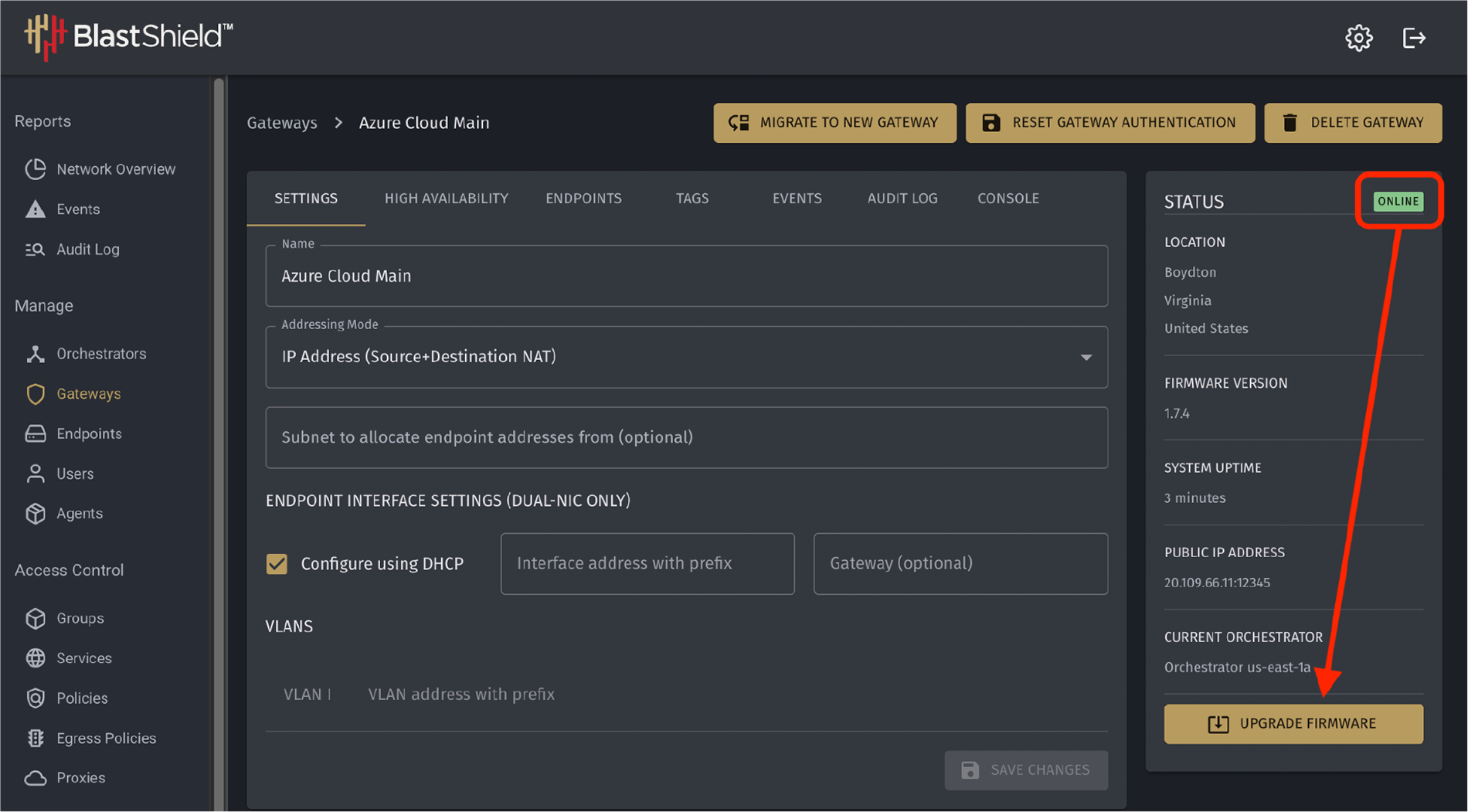Click the Gateways shield icon
This screenshot has width=1468, height=812.
pos(36,394)
